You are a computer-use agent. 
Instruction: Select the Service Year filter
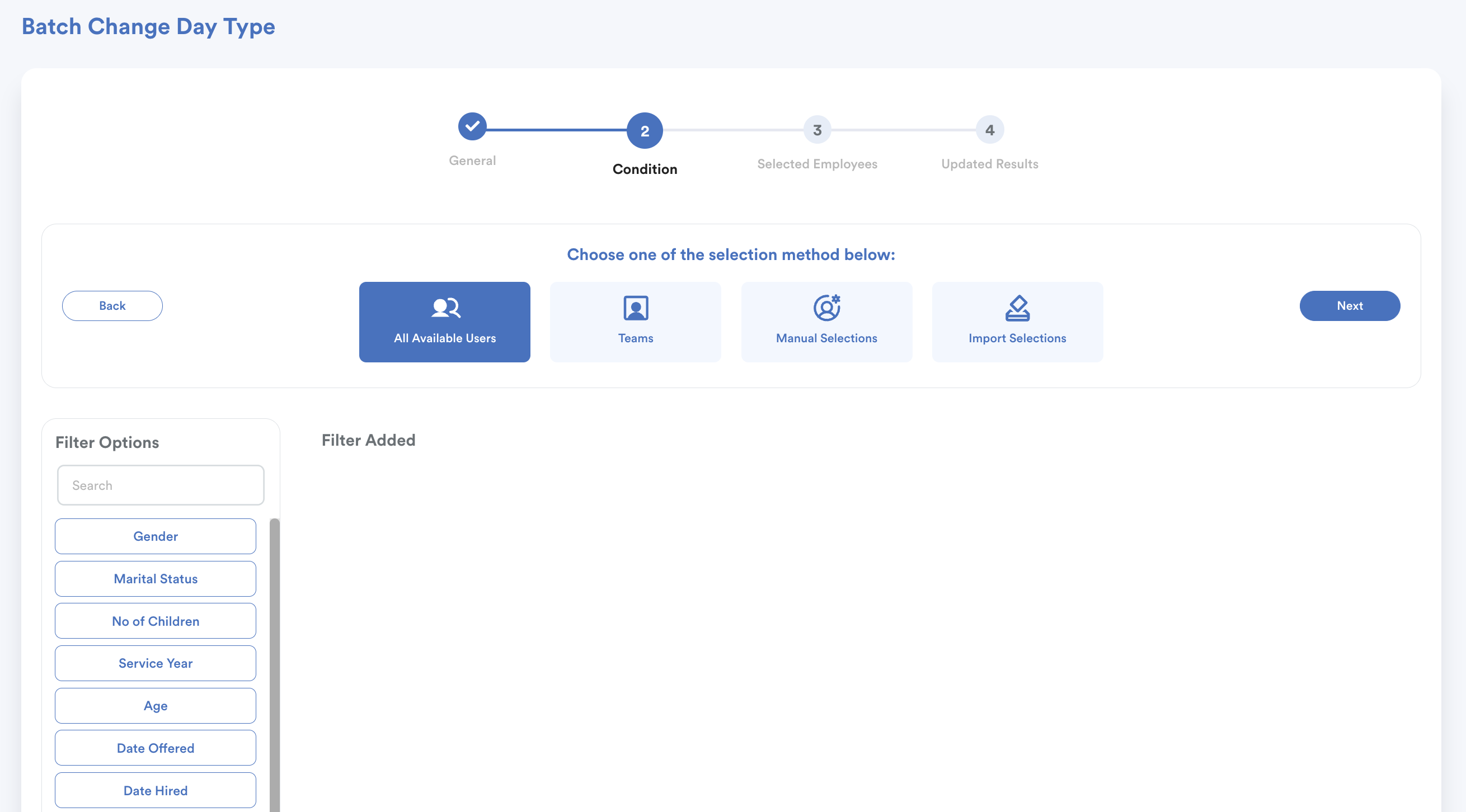tap(156, 663)
